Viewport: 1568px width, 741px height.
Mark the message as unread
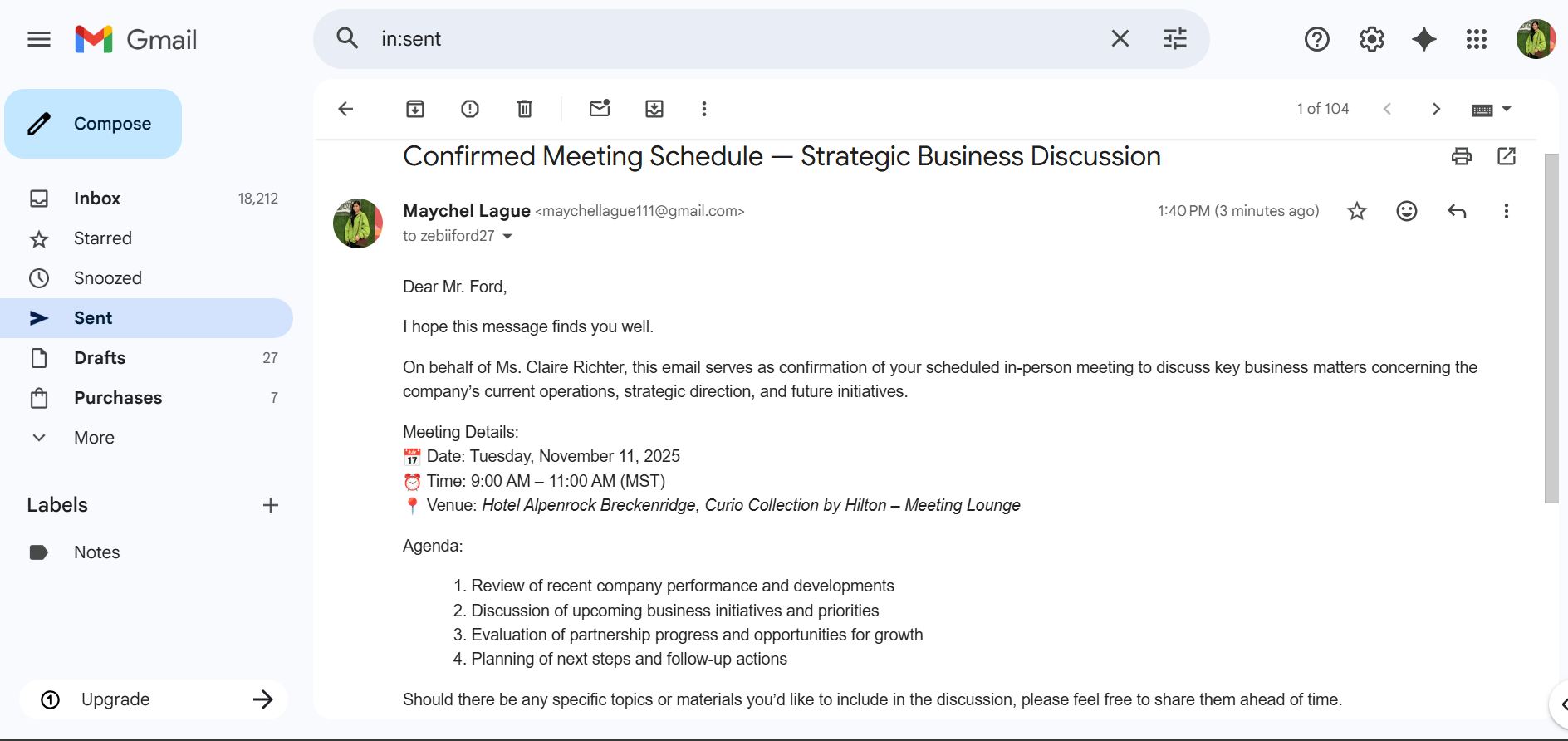coord(600,109)
